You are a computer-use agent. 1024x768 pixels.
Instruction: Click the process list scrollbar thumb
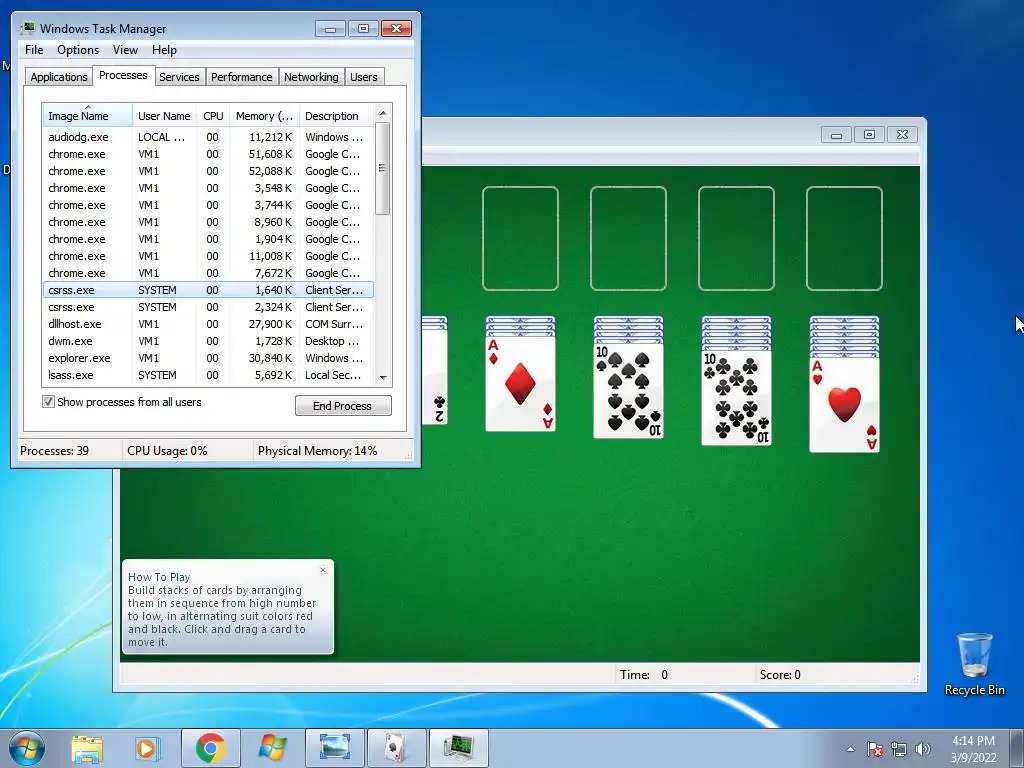point(383,168)
